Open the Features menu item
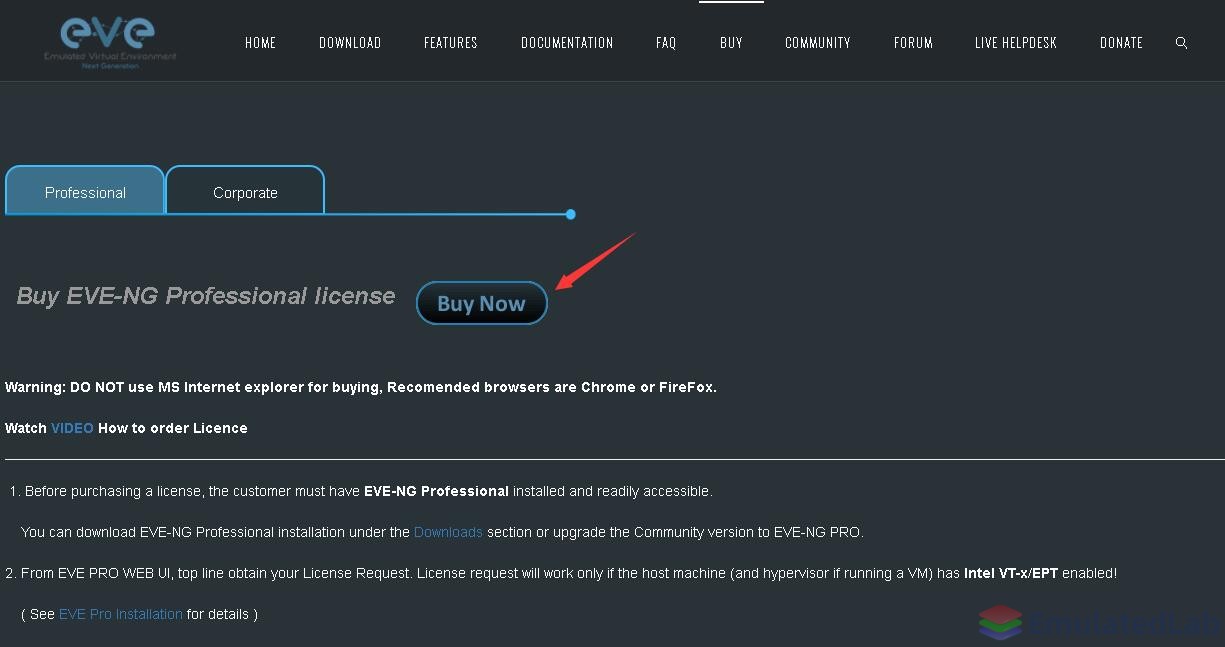Image resolution: width=1225 pixels, height=647 pixels. coord(451,43)
